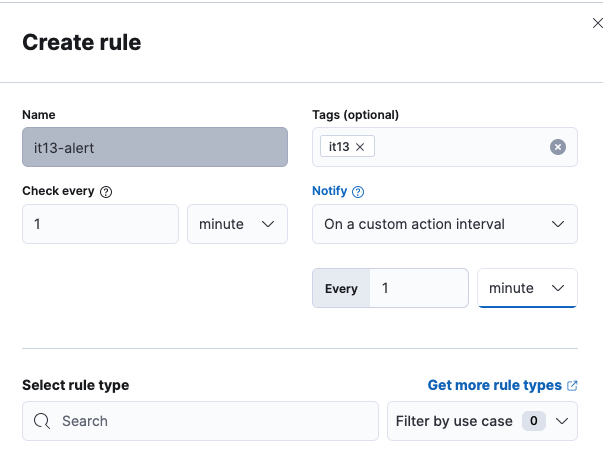Click the Every prefix label
Image resolution: width=603 pixels, height=453 pixels.
pos(341,288)
